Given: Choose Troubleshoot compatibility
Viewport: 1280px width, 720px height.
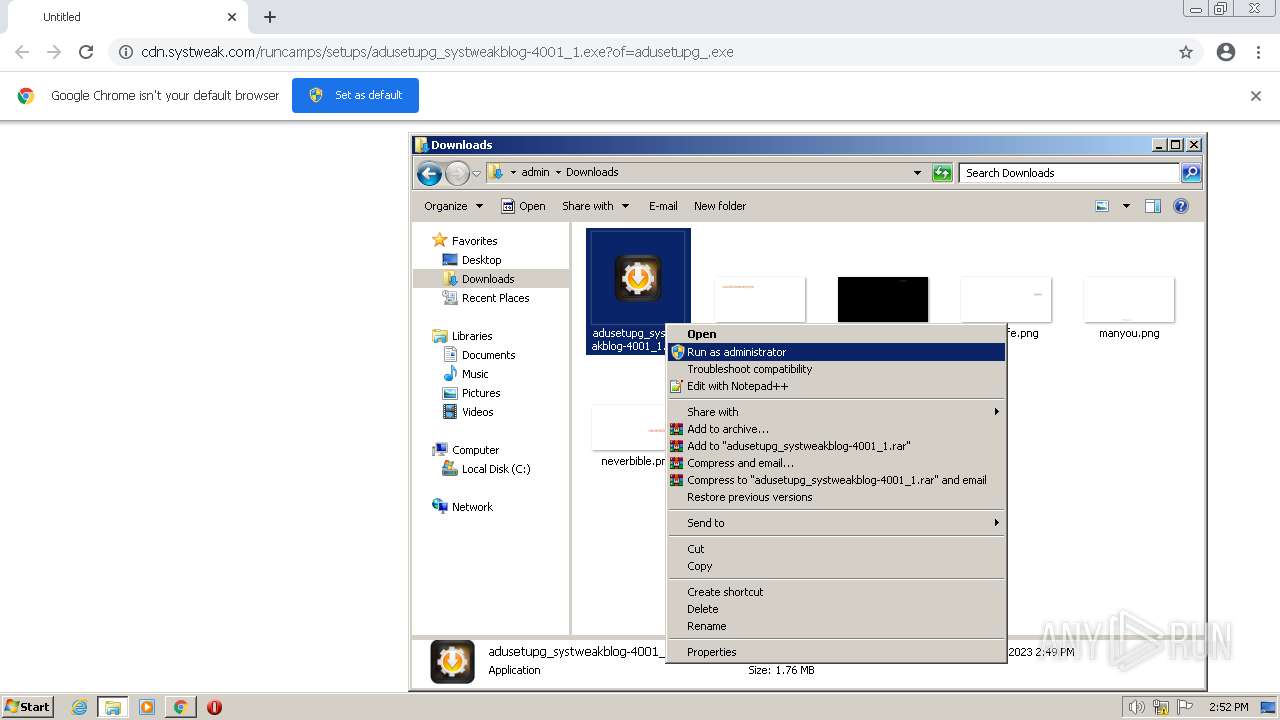Looking at the screenshot, I should (x=836, y=369).
